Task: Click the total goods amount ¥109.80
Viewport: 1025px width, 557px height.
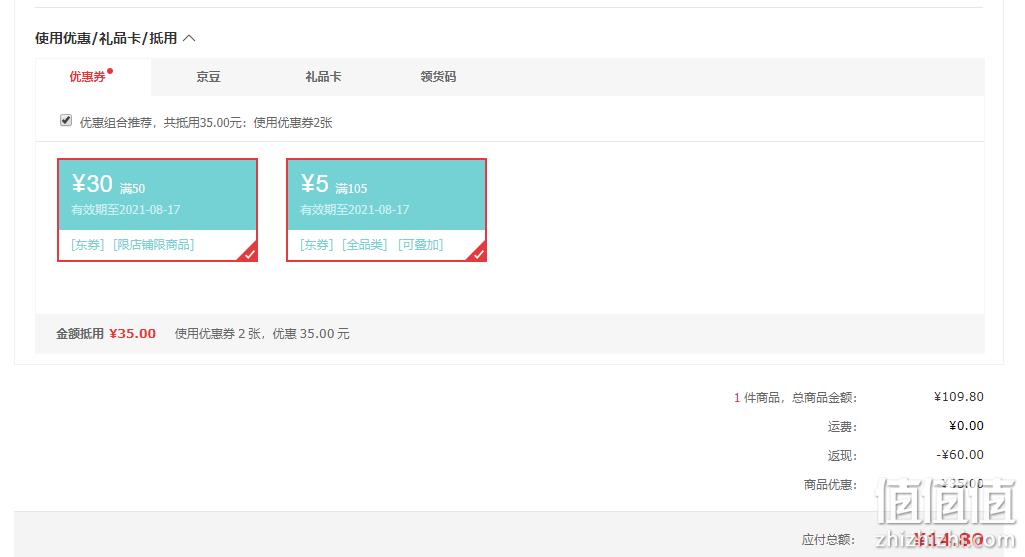Action: point(958,397)
